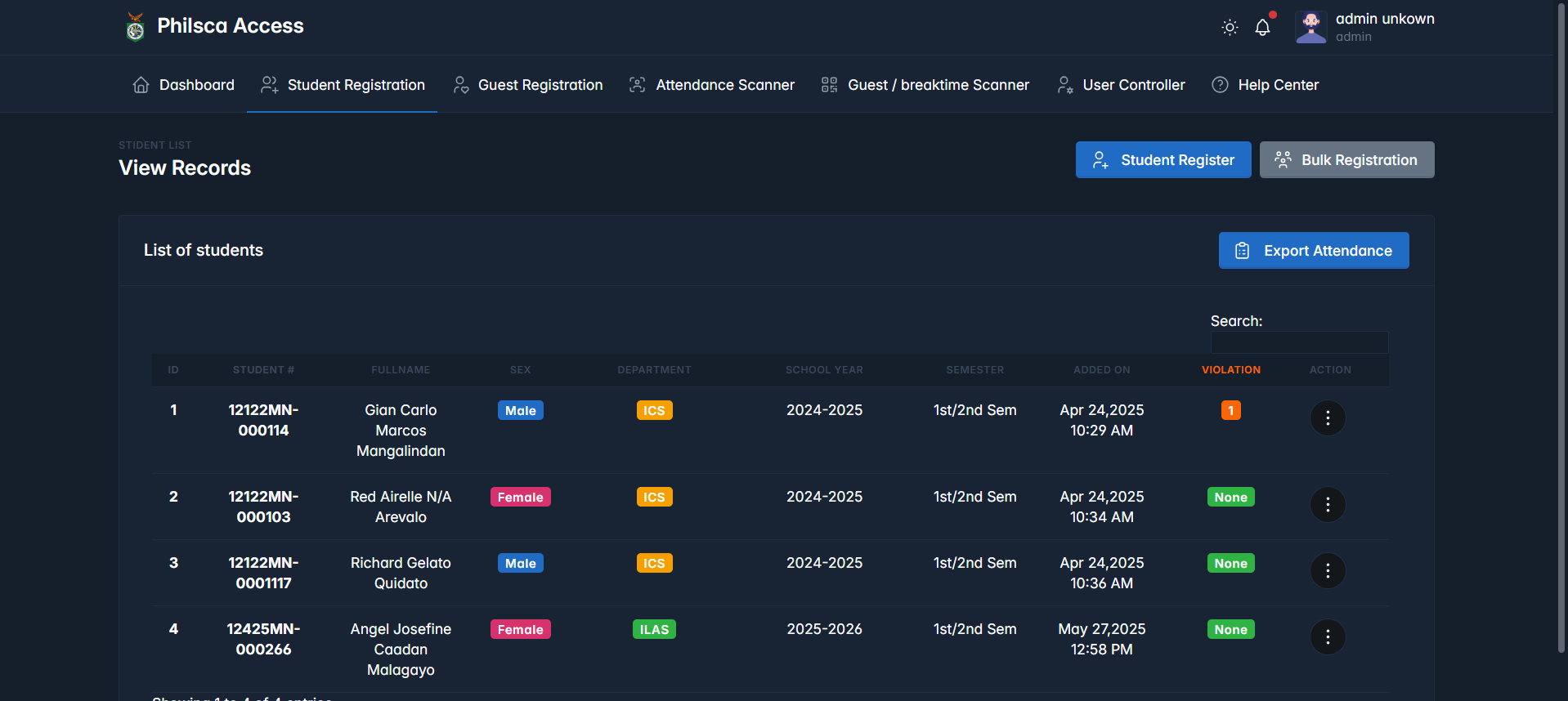
Task: Toggle light/dark theme sun icon
Action: click(1230, 28)
